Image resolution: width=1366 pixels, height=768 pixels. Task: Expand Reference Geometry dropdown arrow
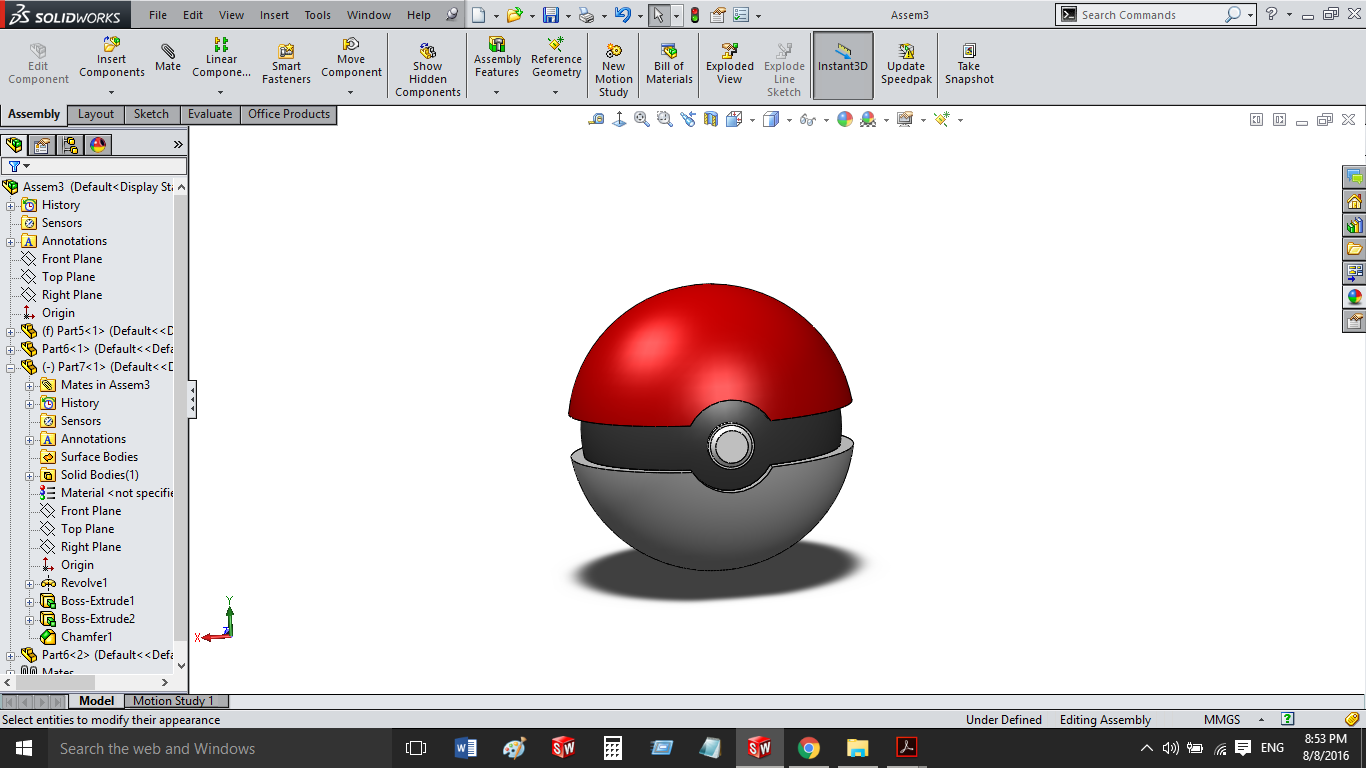pos(556,93)
